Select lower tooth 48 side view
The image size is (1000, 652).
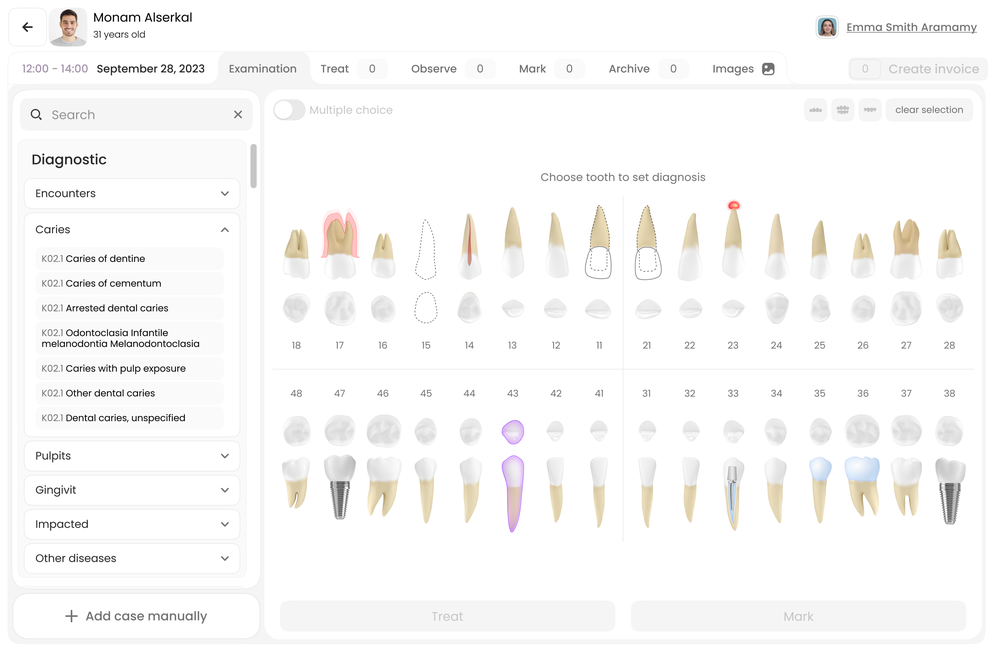point(296,483)
